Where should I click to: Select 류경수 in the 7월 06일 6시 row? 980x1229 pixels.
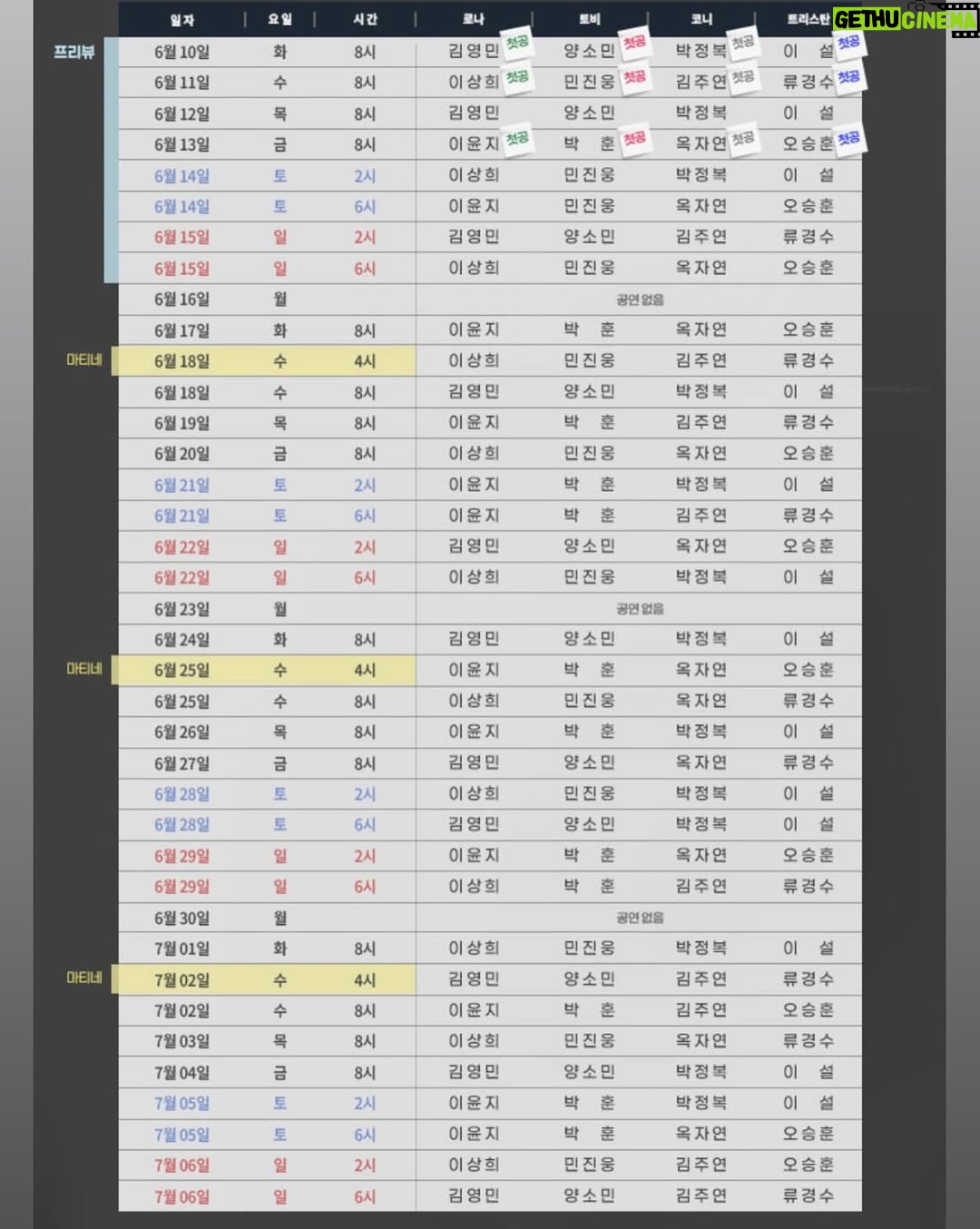pos(808,1195)
